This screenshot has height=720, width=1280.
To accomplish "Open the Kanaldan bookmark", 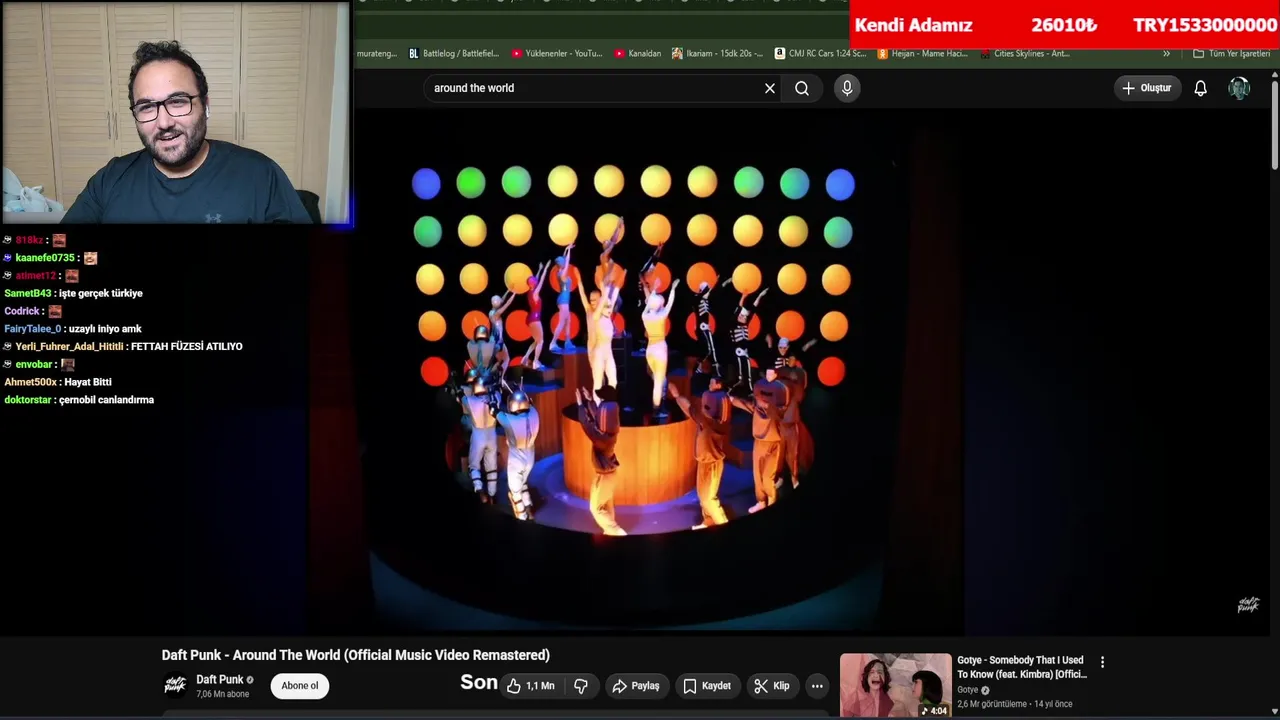I will pos(637,54).
